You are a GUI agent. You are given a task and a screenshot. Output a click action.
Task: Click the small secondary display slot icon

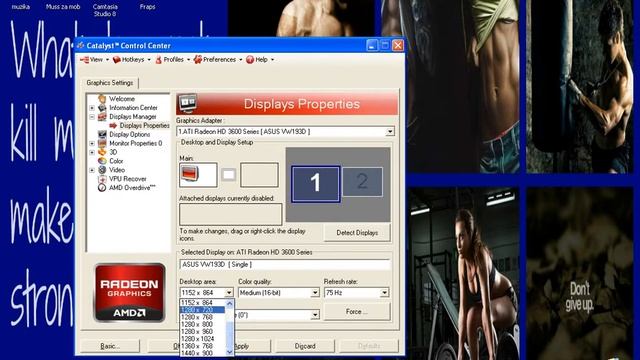coord(229,175)
